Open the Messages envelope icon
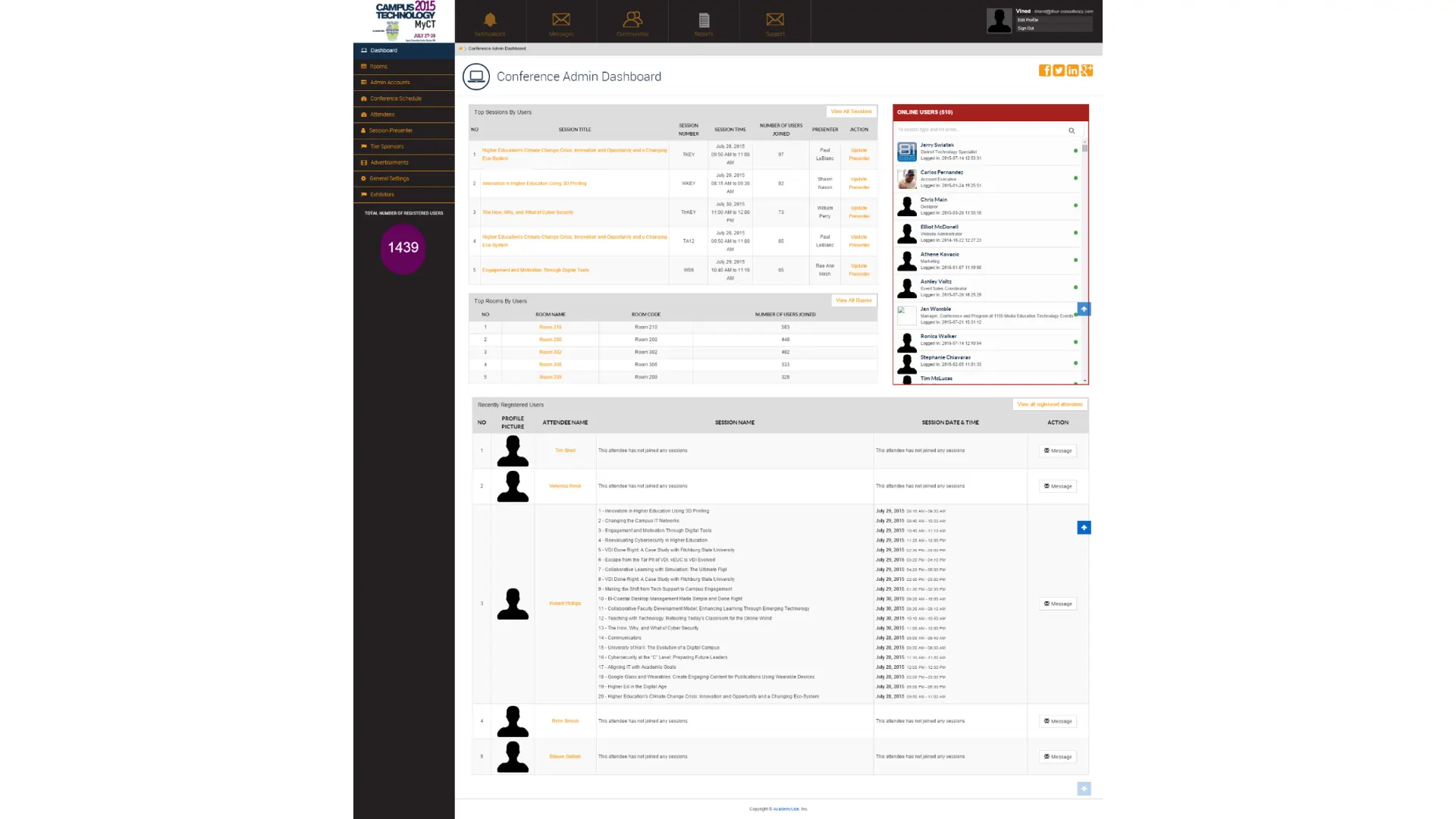Image resolution: width=1456 pixels, height=819 pixels. [561, 21]
